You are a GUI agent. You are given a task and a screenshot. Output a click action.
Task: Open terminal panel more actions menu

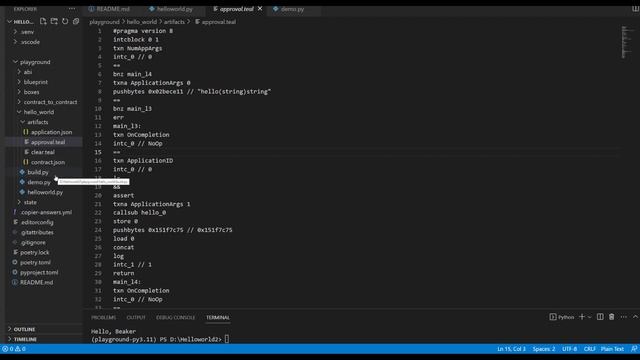(624, 317)
